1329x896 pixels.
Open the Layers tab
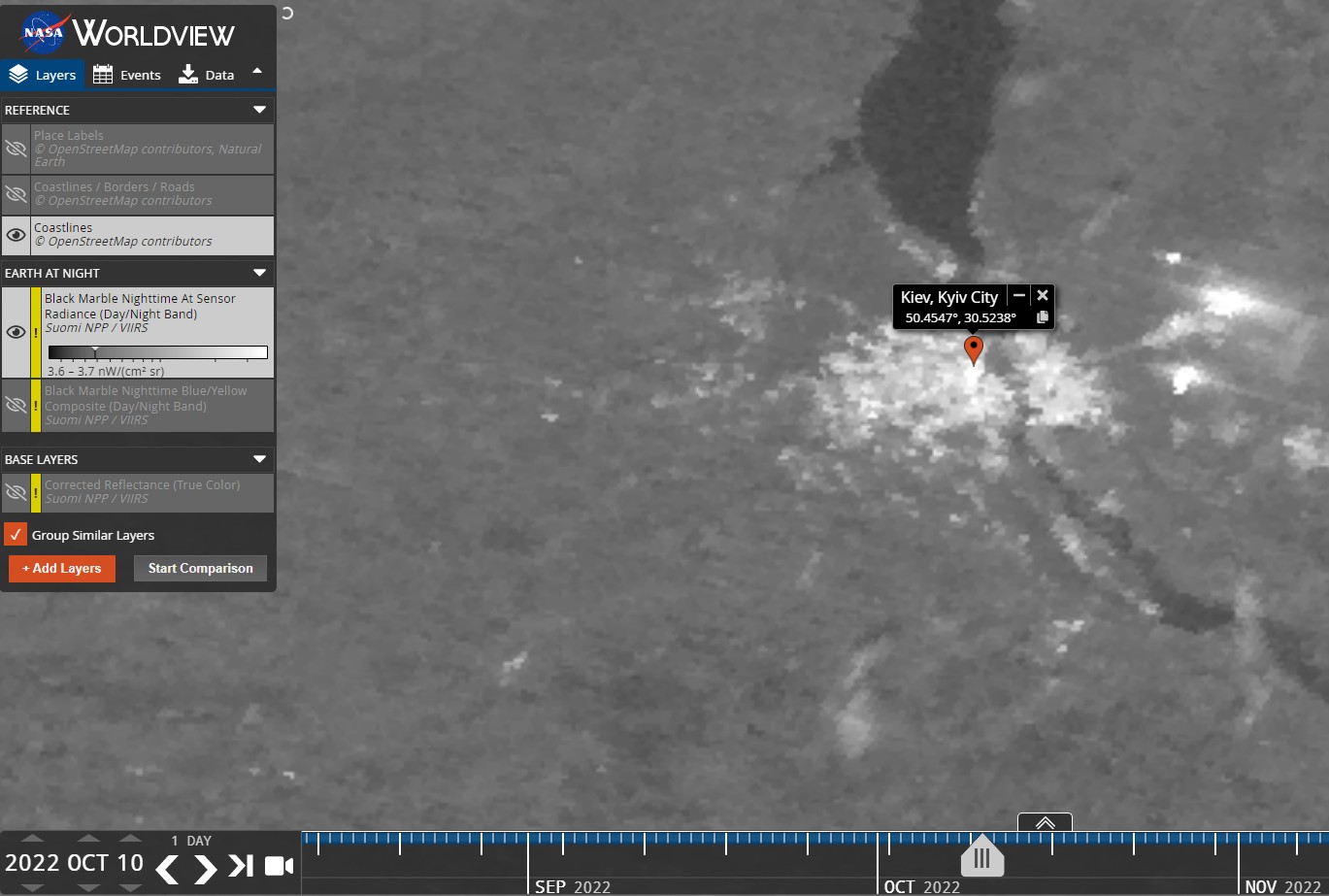pos(43,75)
